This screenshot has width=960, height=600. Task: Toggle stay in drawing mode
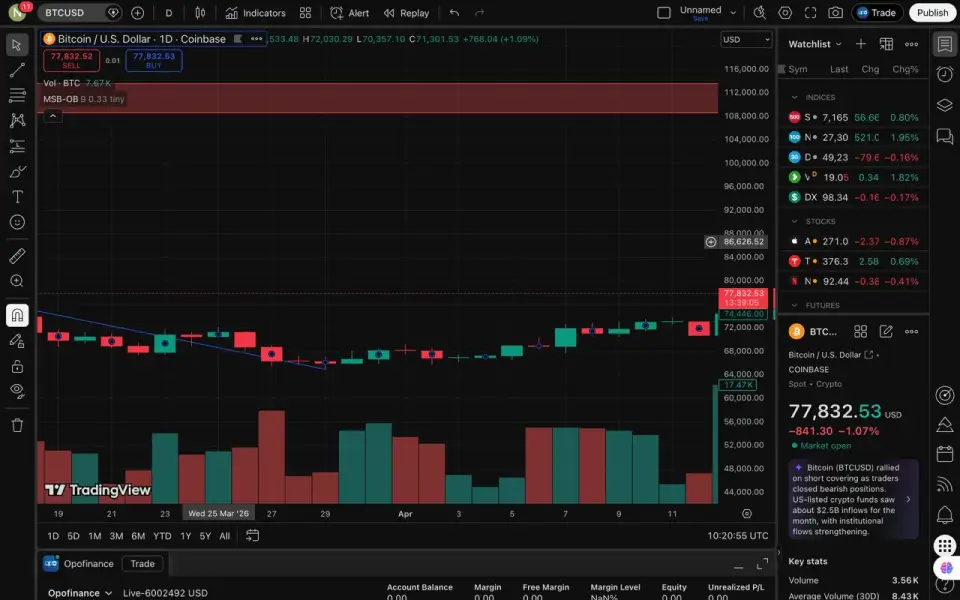click(17, 341)
